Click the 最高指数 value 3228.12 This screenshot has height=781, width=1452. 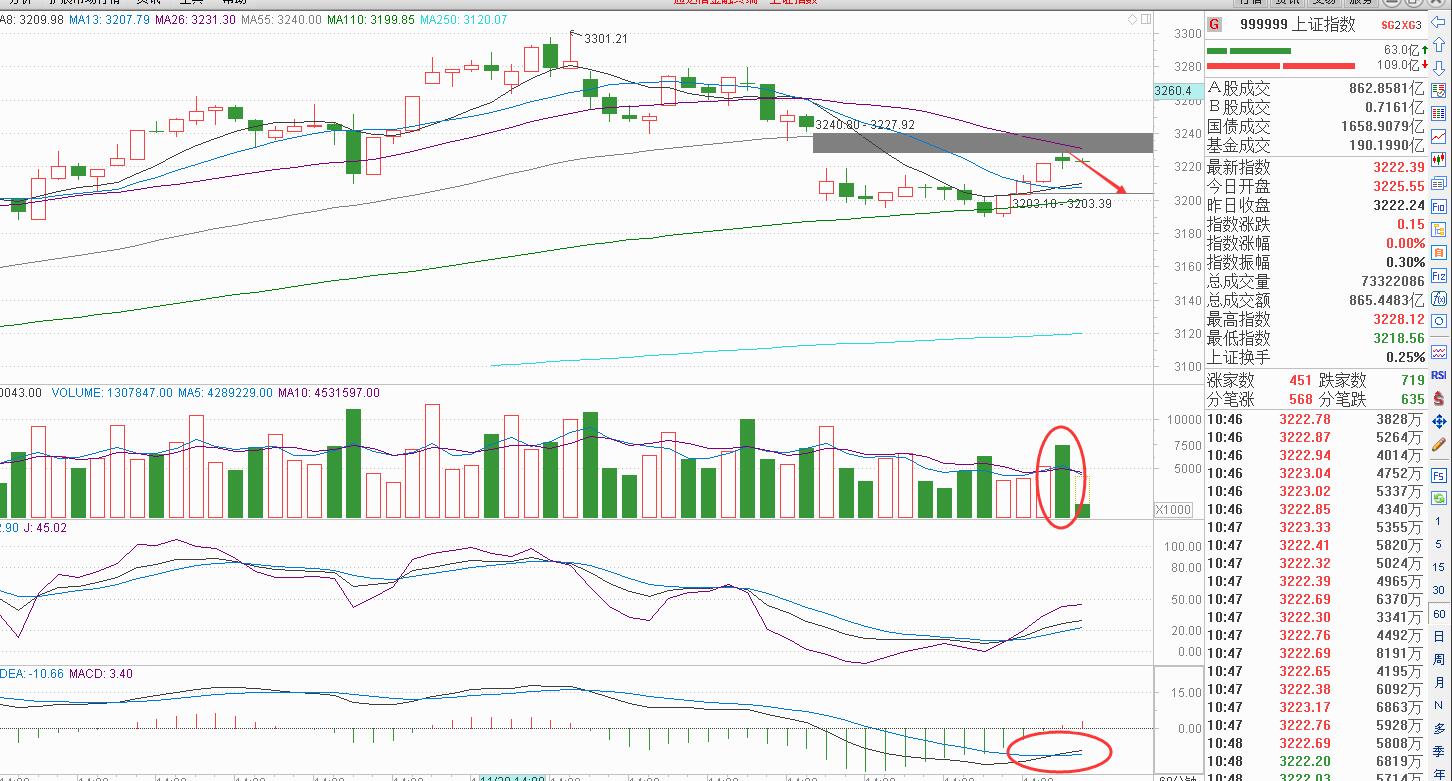[1399, 319]
